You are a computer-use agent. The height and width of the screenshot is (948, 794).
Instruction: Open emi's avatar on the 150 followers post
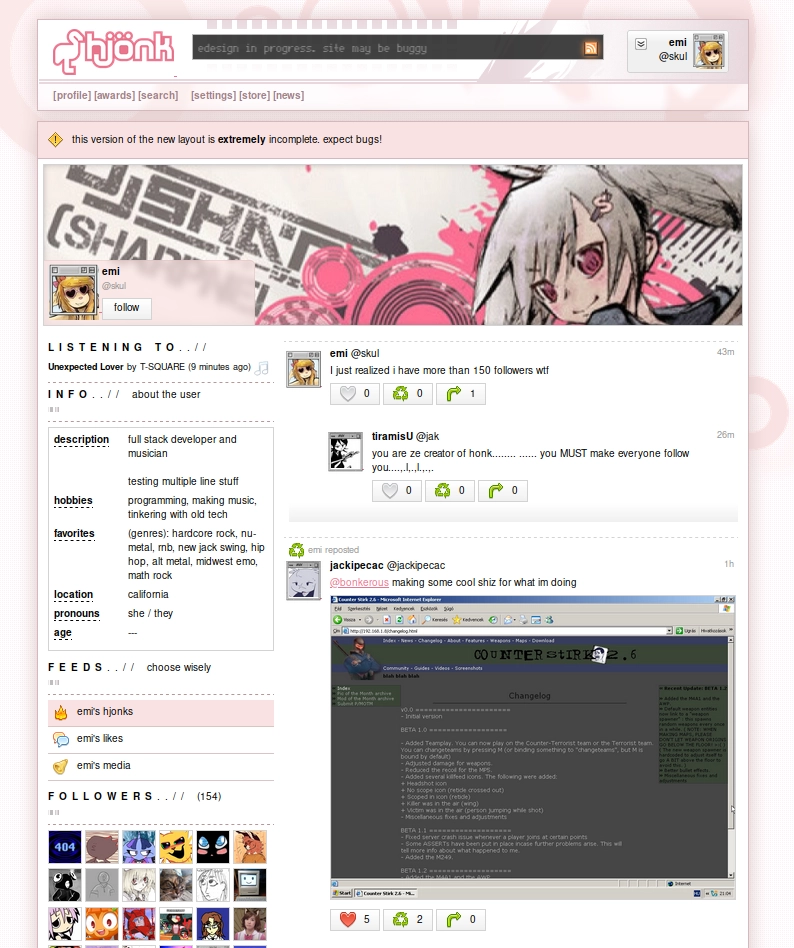(303, 369)
